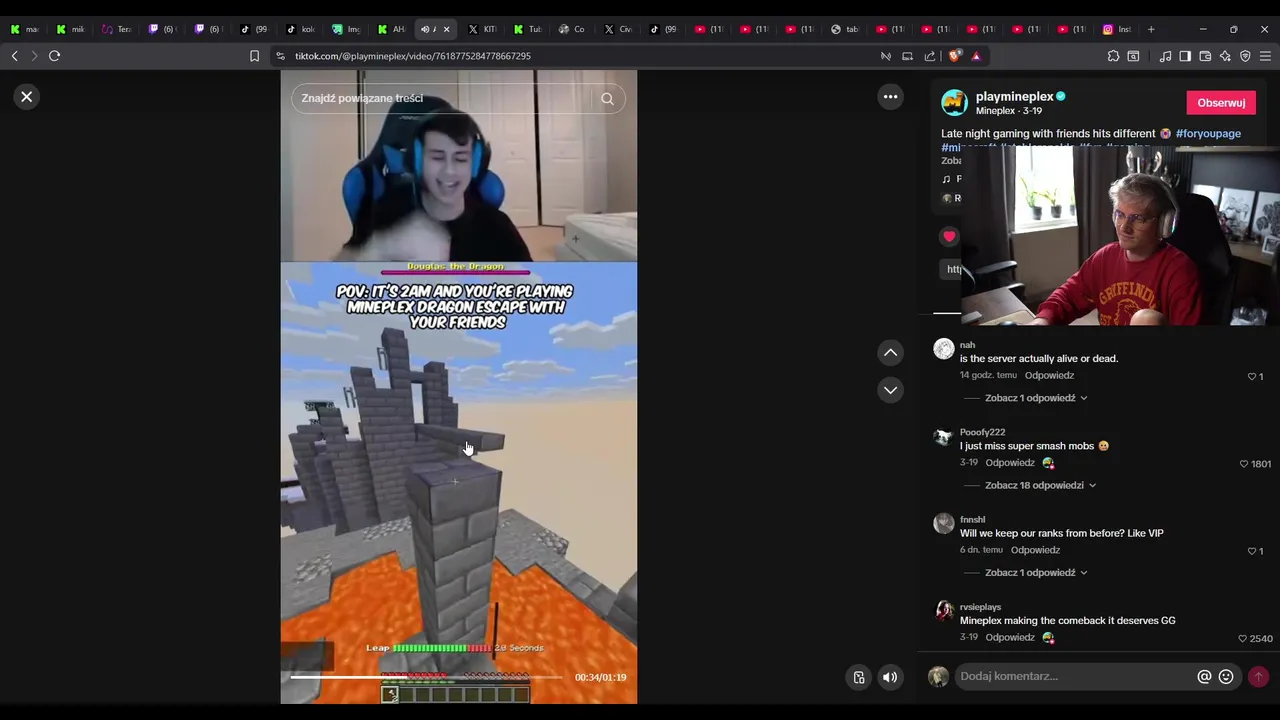Viewport: 1280px width, 720px height.
Task: Send the comment with the red arrow button
Action: coord(1258,677)
